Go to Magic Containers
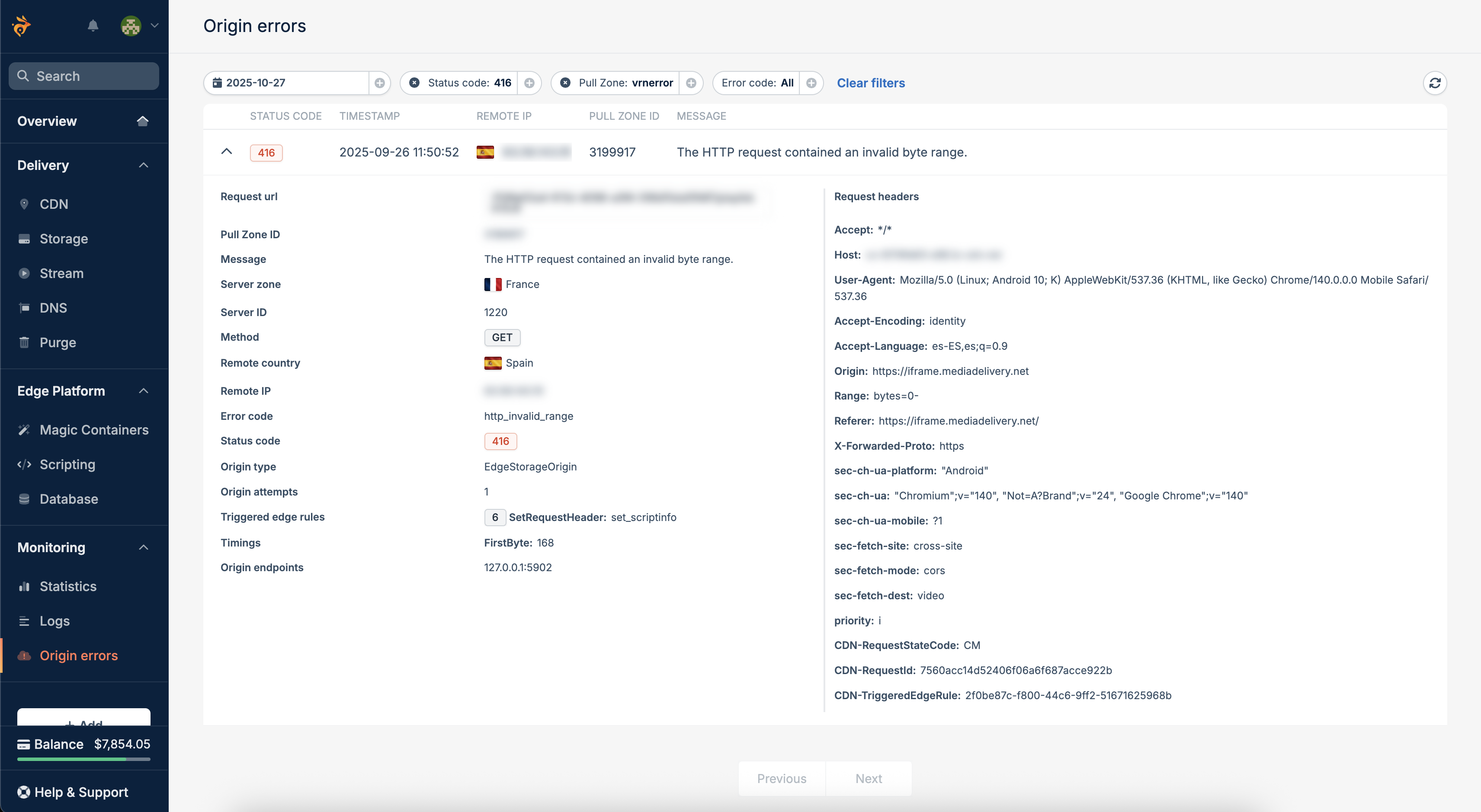This screenshot has width=1481, height=812. [x=94, y=429]
